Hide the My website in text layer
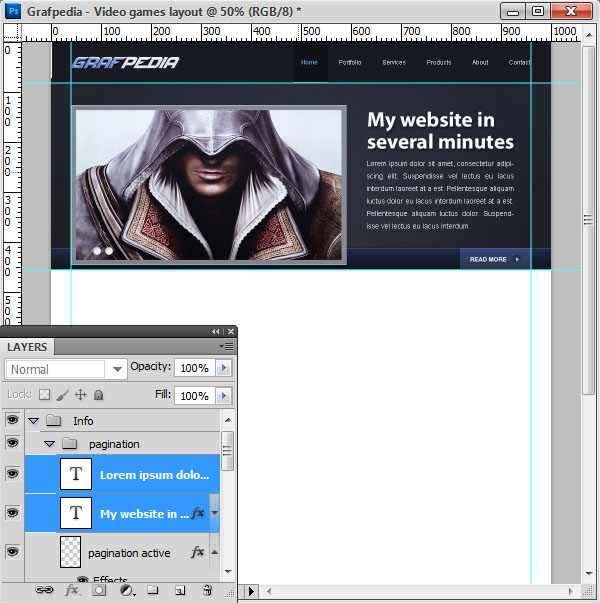Image resolution: width=600 pixels, height=603 pixels. [x=12, y=513]
